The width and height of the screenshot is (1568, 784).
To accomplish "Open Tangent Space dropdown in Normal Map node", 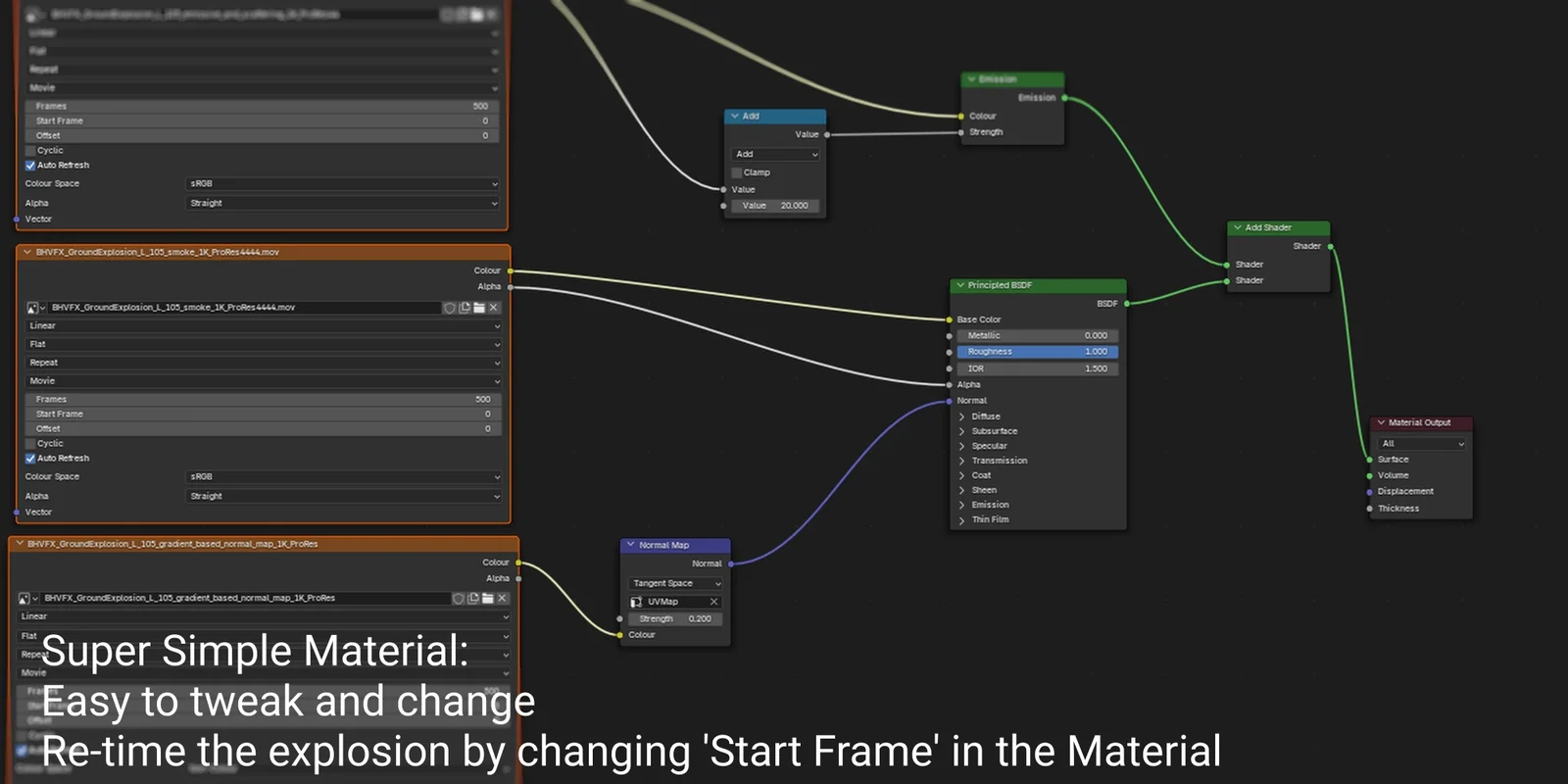I will pos(676,583).
